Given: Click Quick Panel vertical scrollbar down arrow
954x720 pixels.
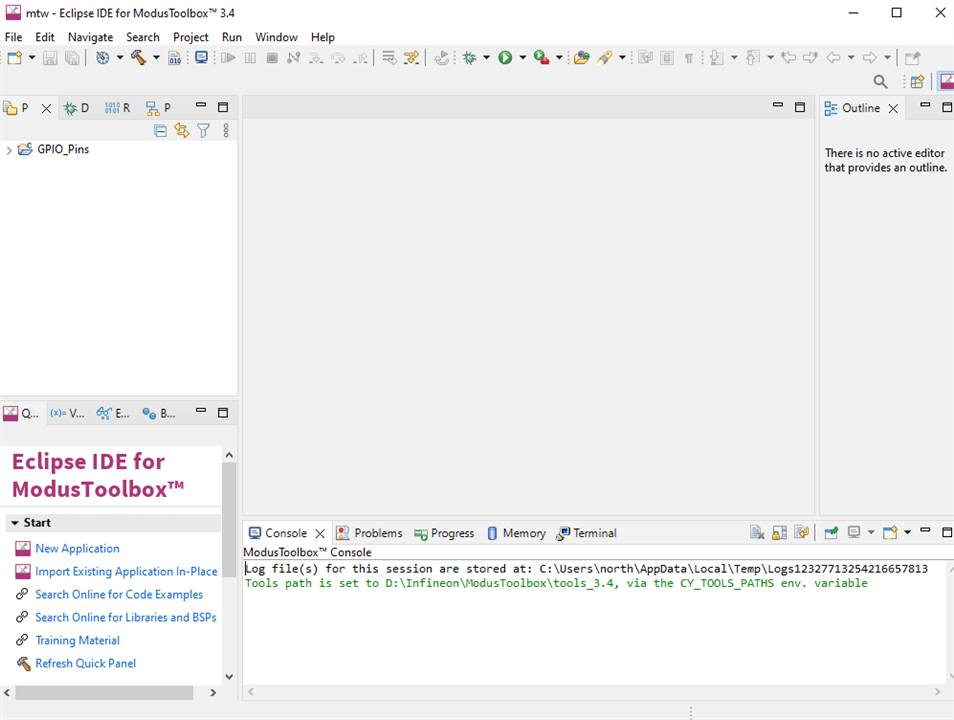Looking at the screenshot, I should [229, 676].
